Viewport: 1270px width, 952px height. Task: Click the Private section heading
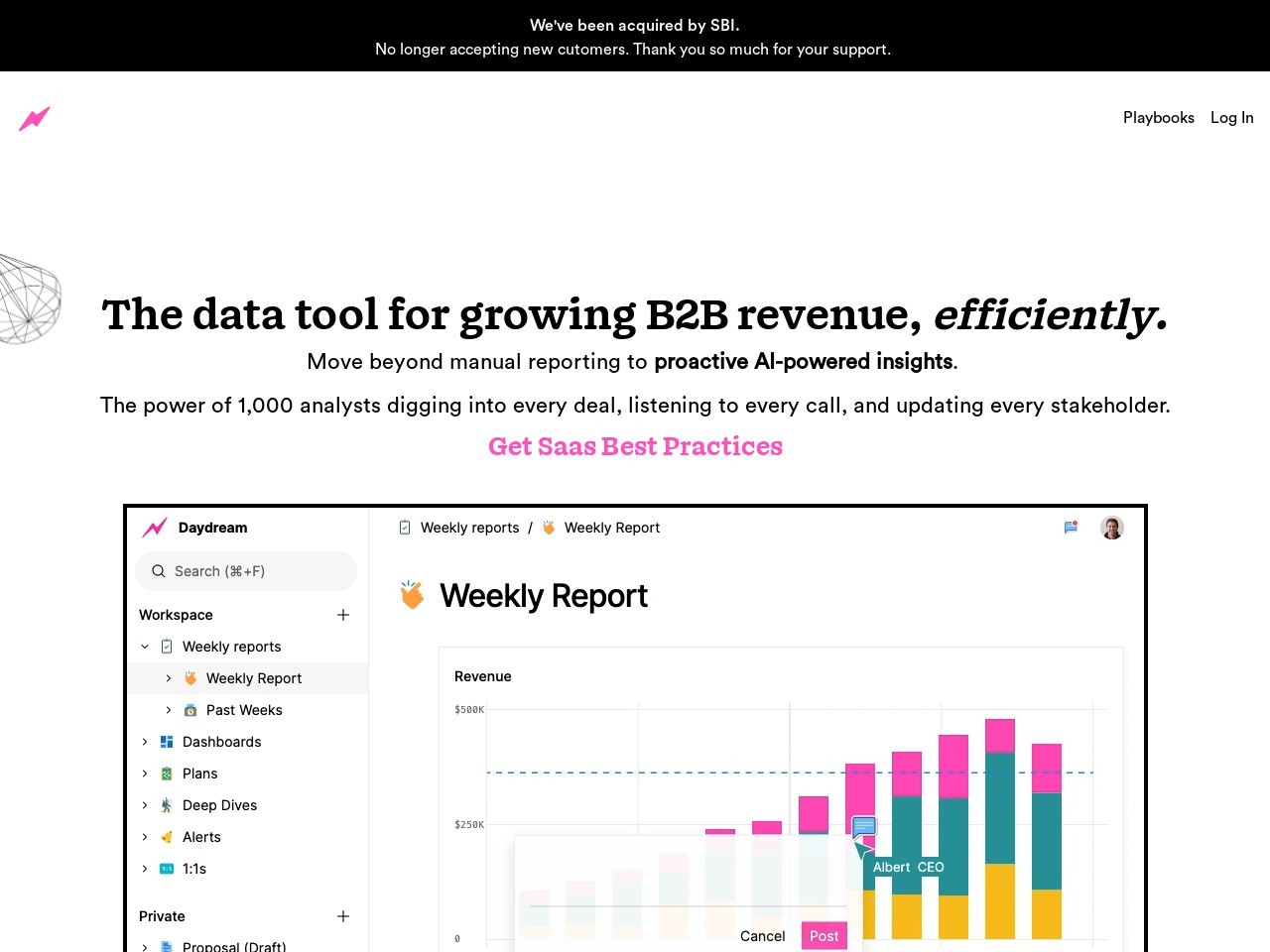click(x=162, y=916)
